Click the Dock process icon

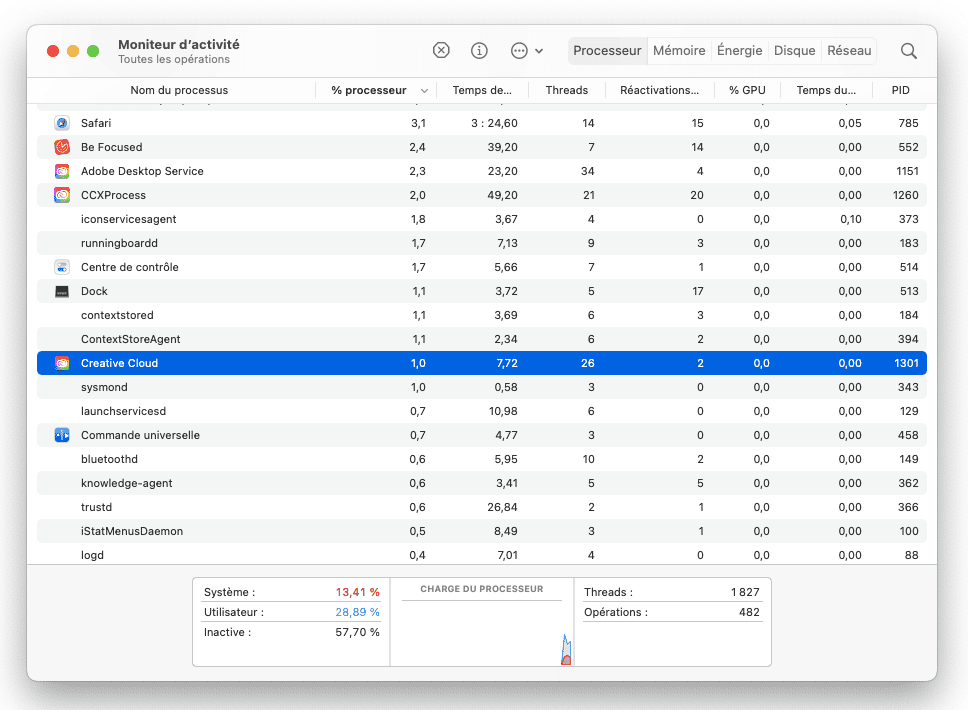[62, 291]
